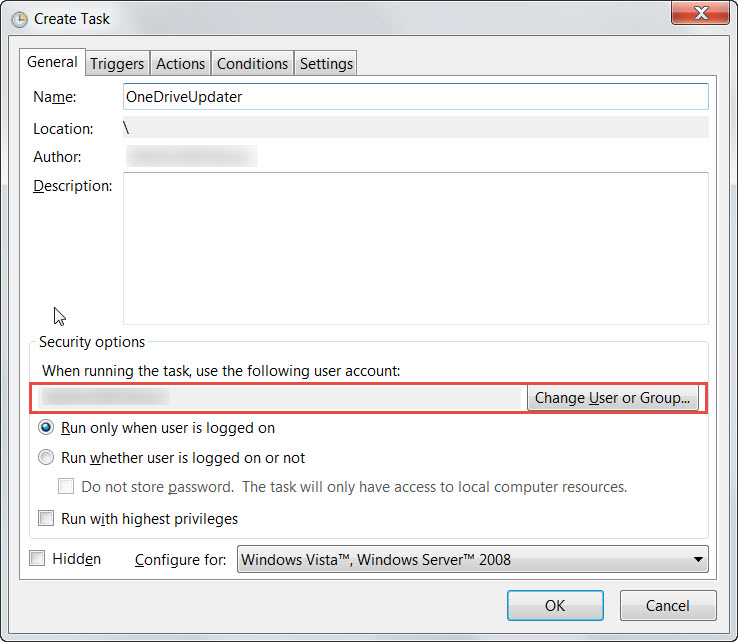Open the Actions tab
This screenshot has width=738, height=642.
pyautogui.click(x=180, y=64)
